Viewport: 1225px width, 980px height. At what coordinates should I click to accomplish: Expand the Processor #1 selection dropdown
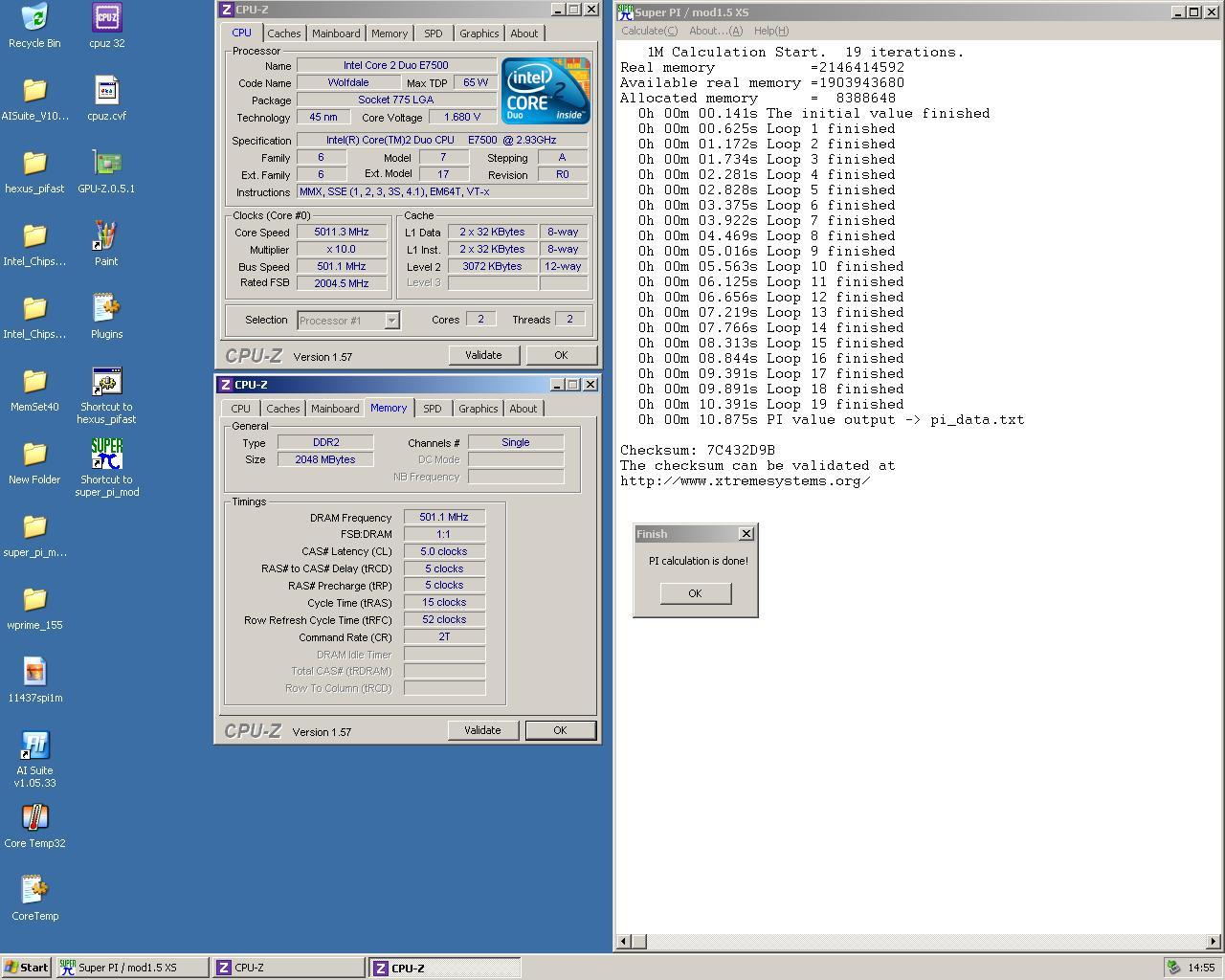point(391,321)
